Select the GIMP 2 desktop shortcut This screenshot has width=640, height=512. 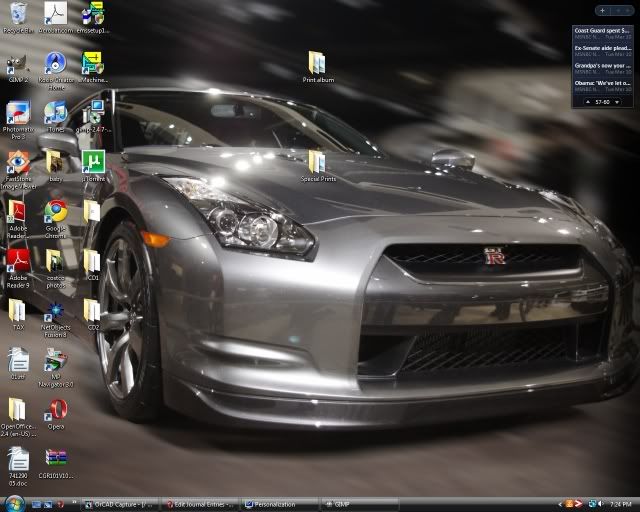18,67
